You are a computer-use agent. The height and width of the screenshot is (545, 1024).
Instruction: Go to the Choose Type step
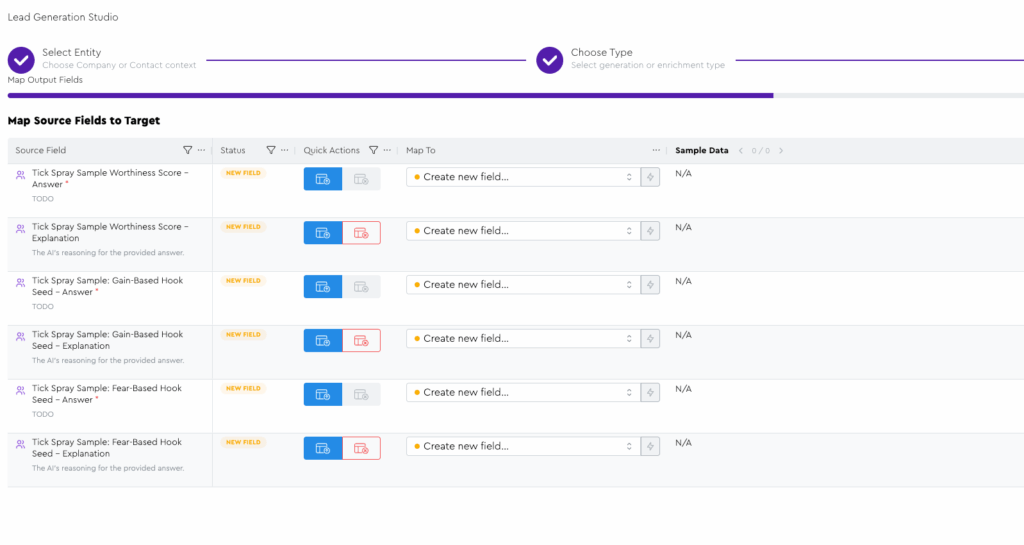pyautogui.click(x=549, y=60)
